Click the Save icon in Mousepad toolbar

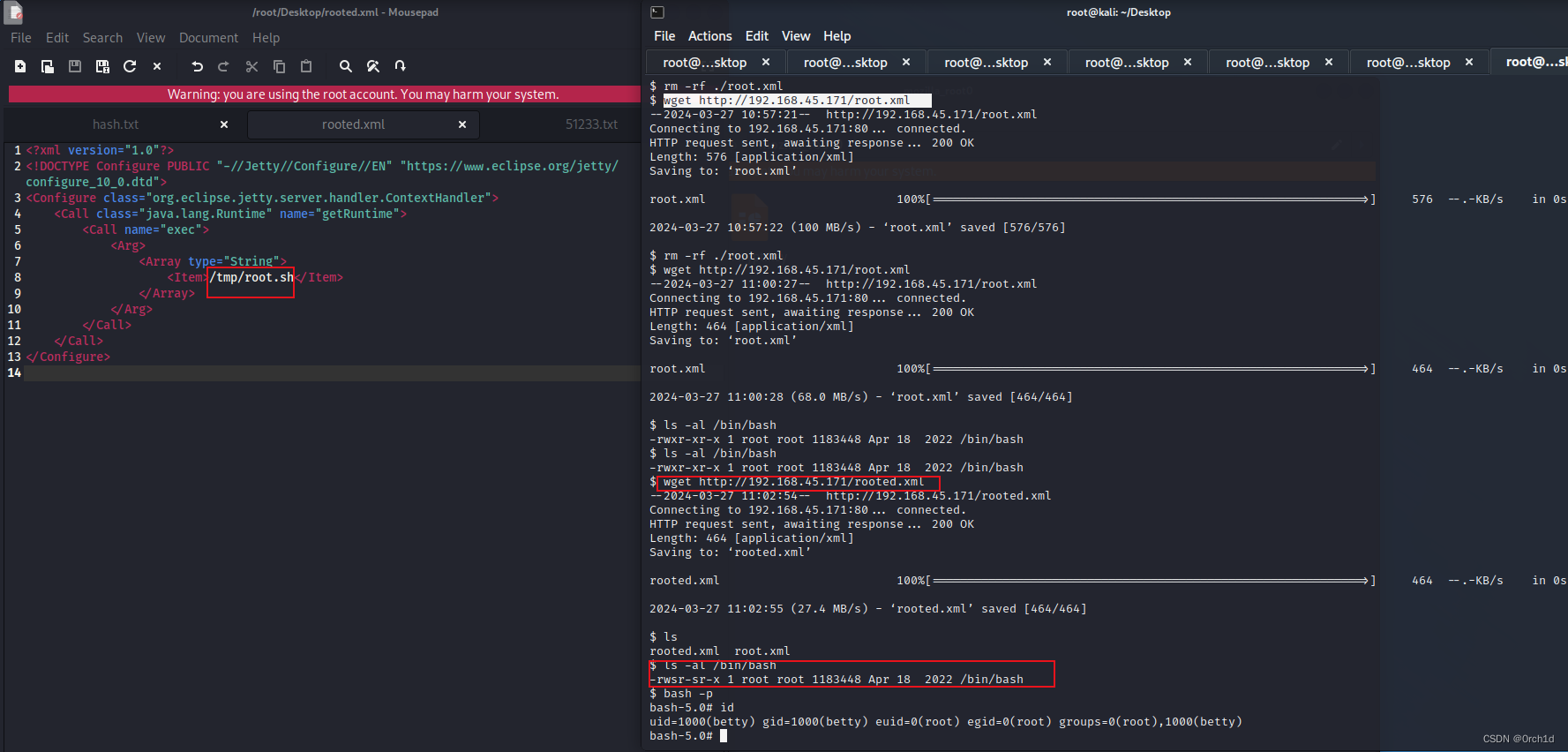point(75,66)
